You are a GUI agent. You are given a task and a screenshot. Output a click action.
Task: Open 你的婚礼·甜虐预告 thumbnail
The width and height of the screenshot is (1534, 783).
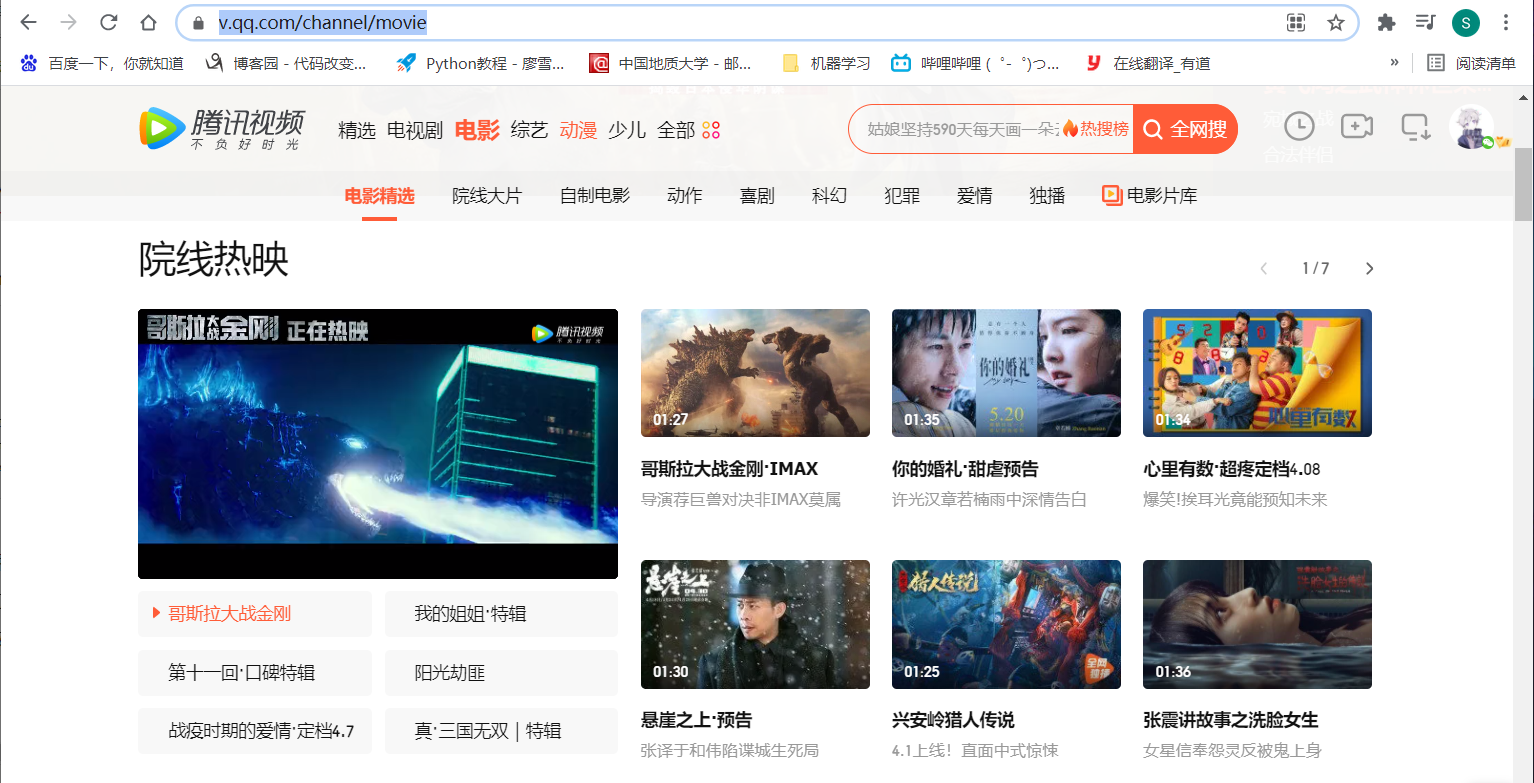tap(1006, 373)
